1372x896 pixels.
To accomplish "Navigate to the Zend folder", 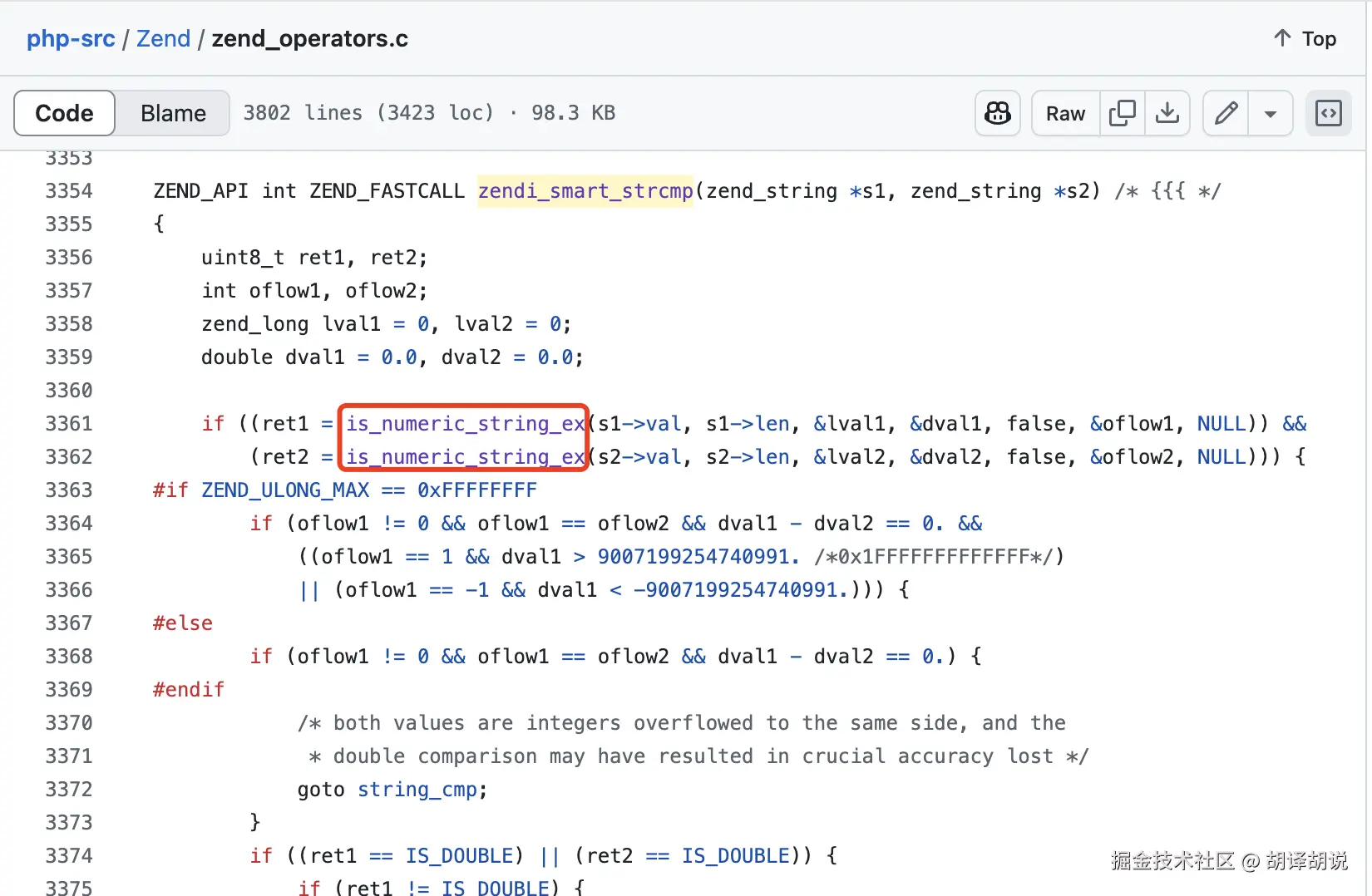I will pos(163,38).
